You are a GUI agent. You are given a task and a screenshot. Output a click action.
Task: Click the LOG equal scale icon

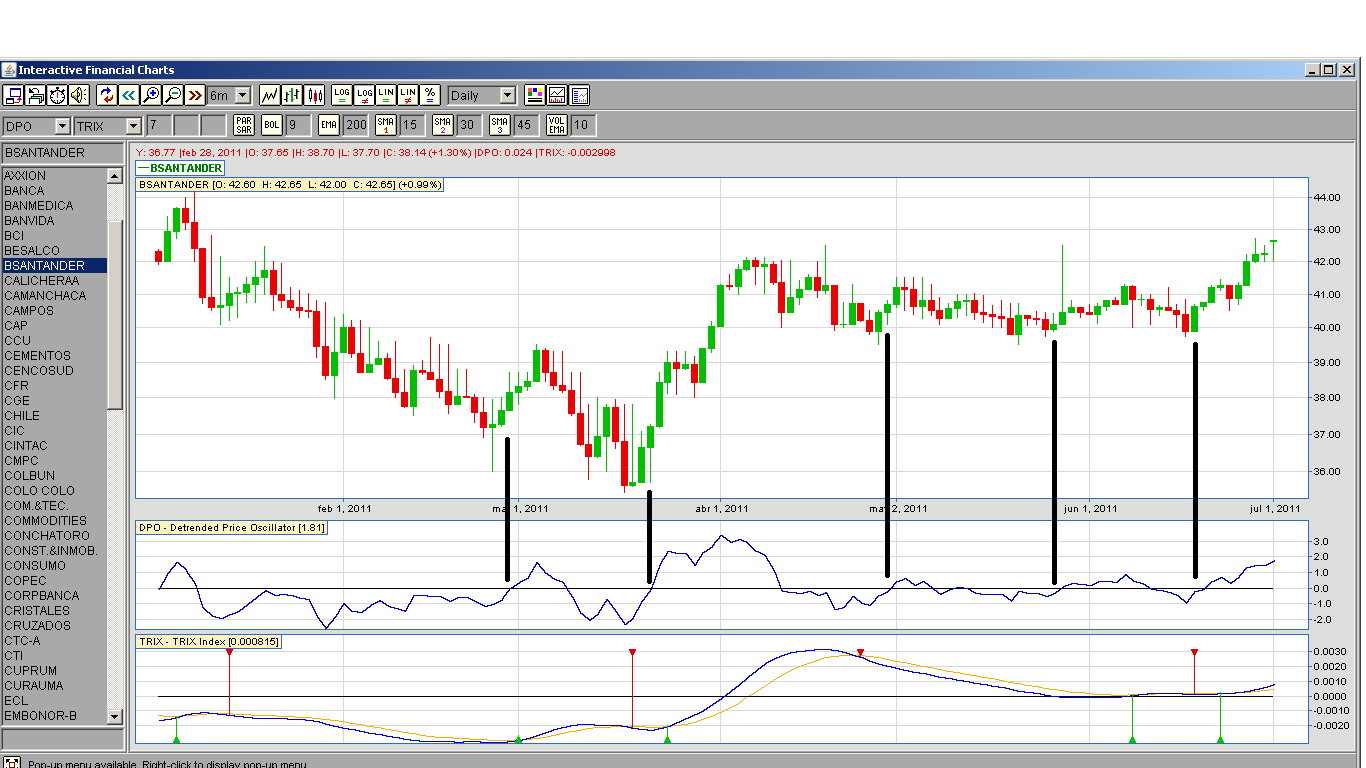click(x=342, y=95)
